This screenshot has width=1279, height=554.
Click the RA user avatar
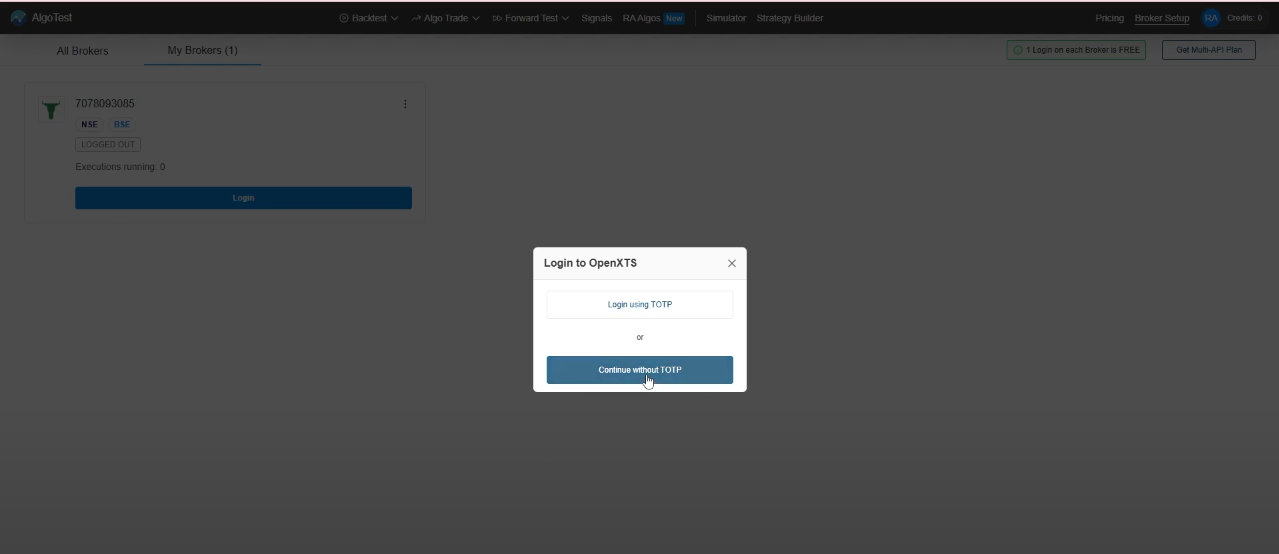[x=1211, y=18]
